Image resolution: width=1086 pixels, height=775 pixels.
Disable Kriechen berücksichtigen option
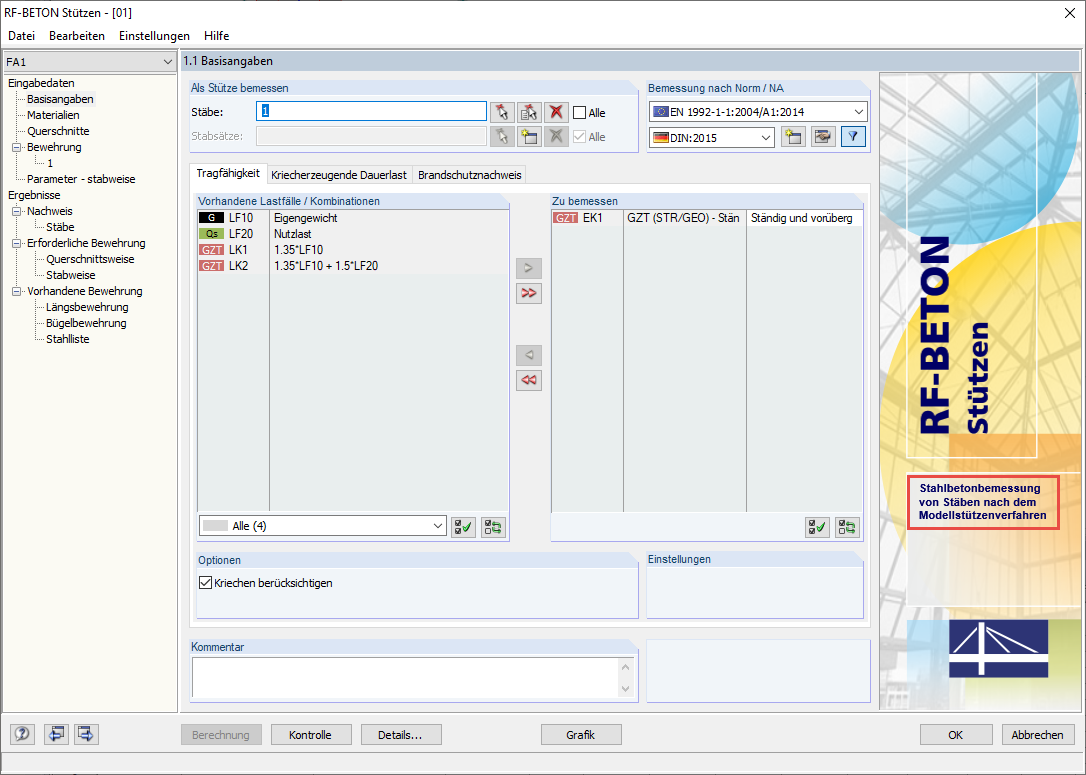click(x=205, y=582)
